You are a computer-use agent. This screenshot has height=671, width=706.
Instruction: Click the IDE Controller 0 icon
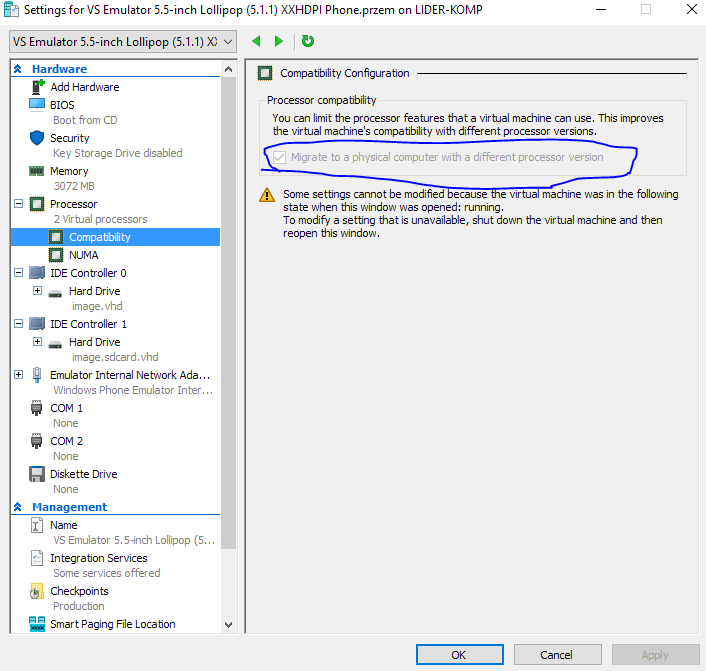37,273
